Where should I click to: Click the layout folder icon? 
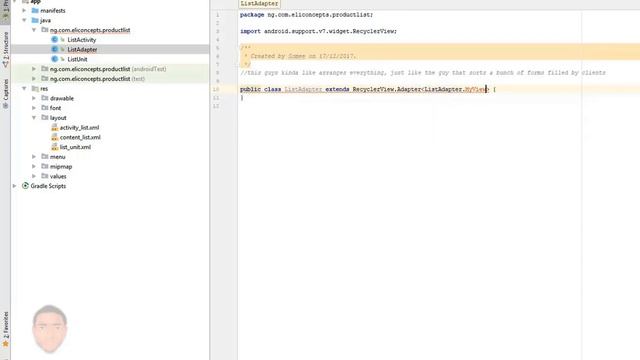pos(45,118)
